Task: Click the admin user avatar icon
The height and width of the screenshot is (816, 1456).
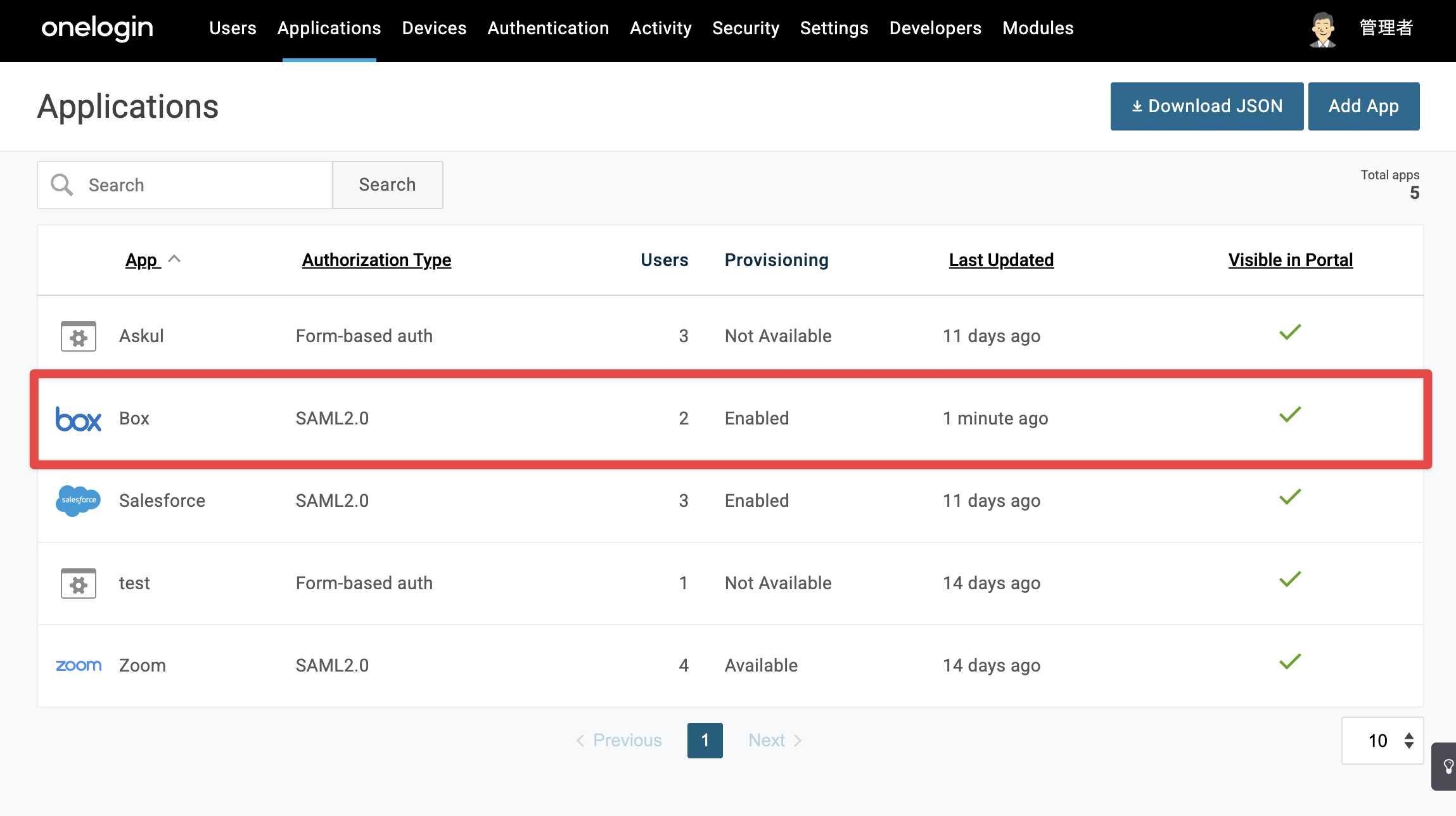Action: pyautogui.click(x=1323, y=29)
